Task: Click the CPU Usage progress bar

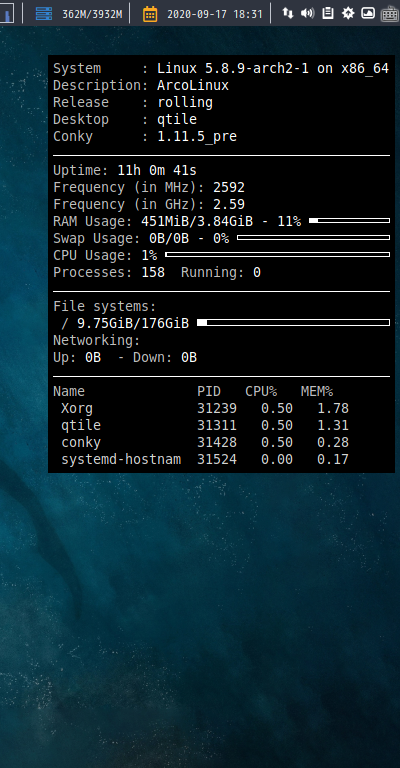Action: tap(278, 255)
